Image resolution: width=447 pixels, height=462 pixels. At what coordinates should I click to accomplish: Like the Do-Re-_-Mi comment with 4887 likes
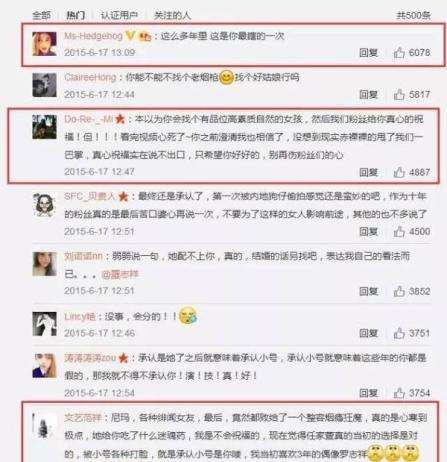point(399,172)
